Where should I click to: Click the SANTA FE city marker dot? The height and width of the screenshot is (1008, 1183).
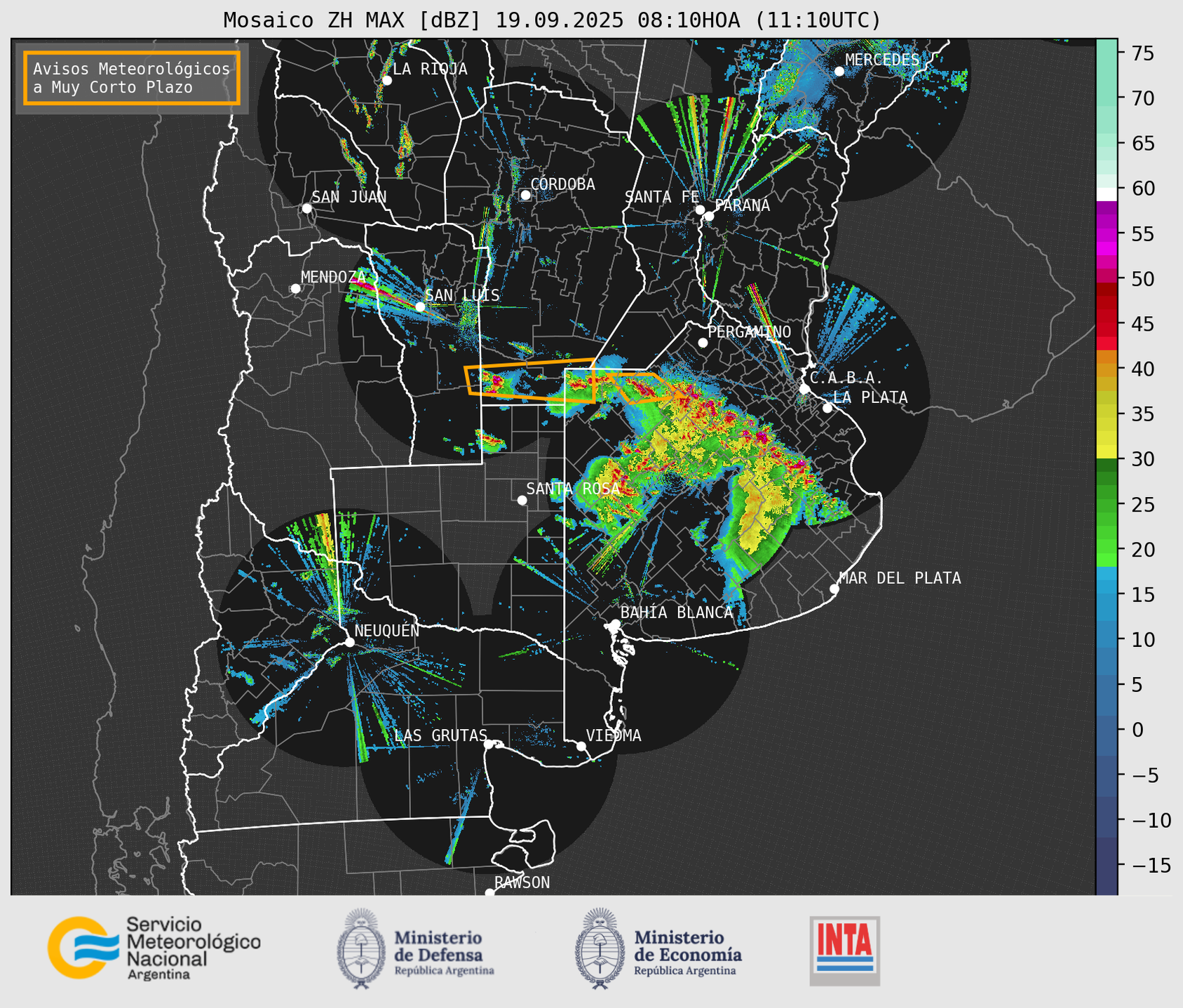(700, 210)
